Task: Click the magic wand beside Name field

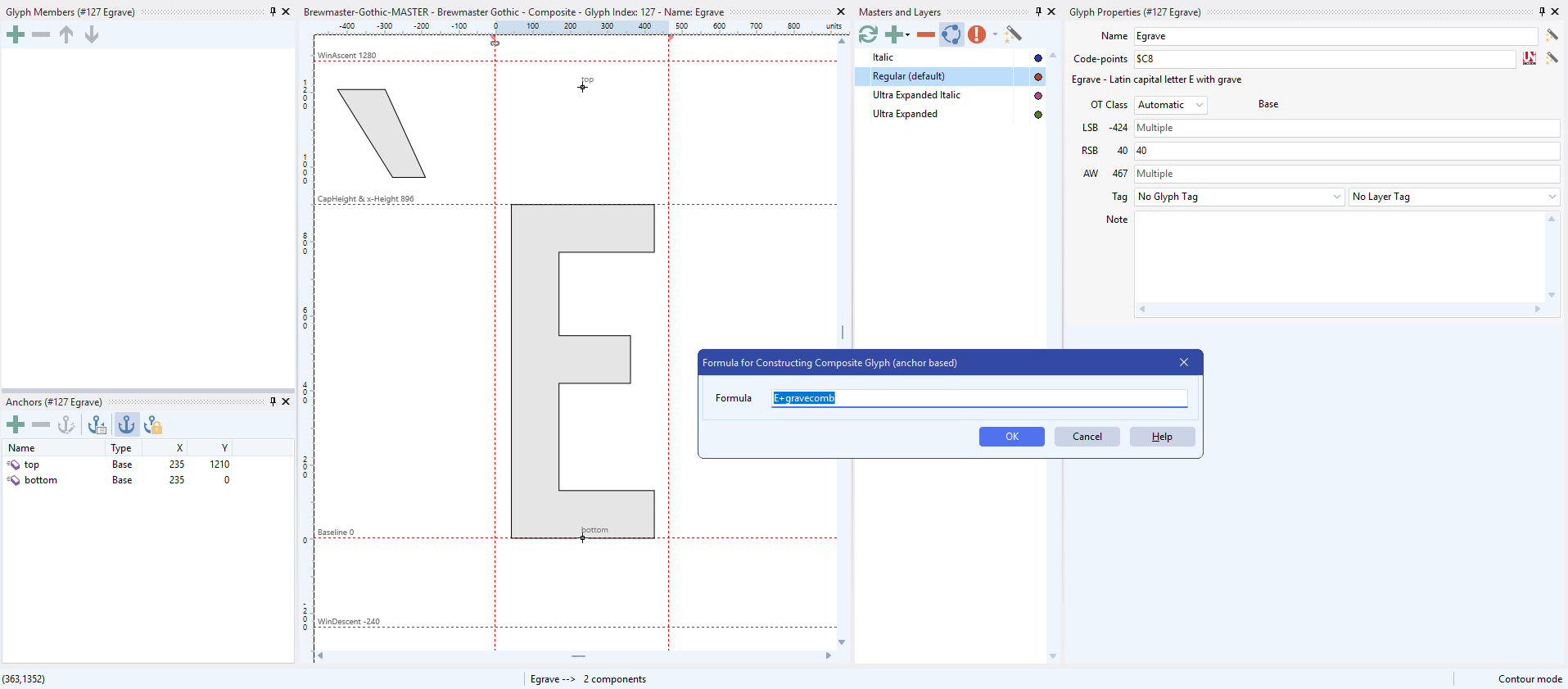Action: pos(1552,35)
